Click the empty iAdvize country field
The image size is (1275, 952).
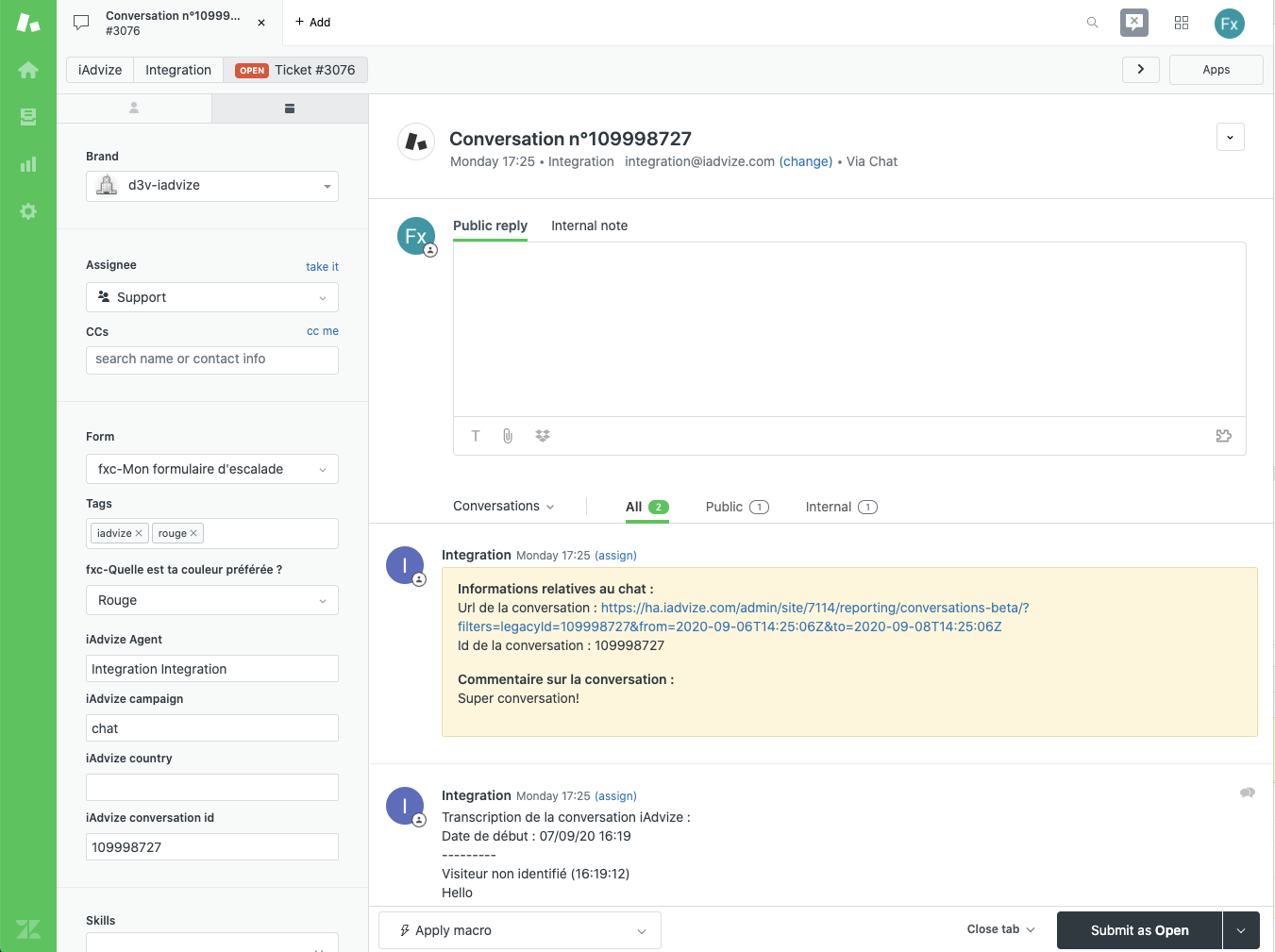pyautogui.click(x=212, y=788)
